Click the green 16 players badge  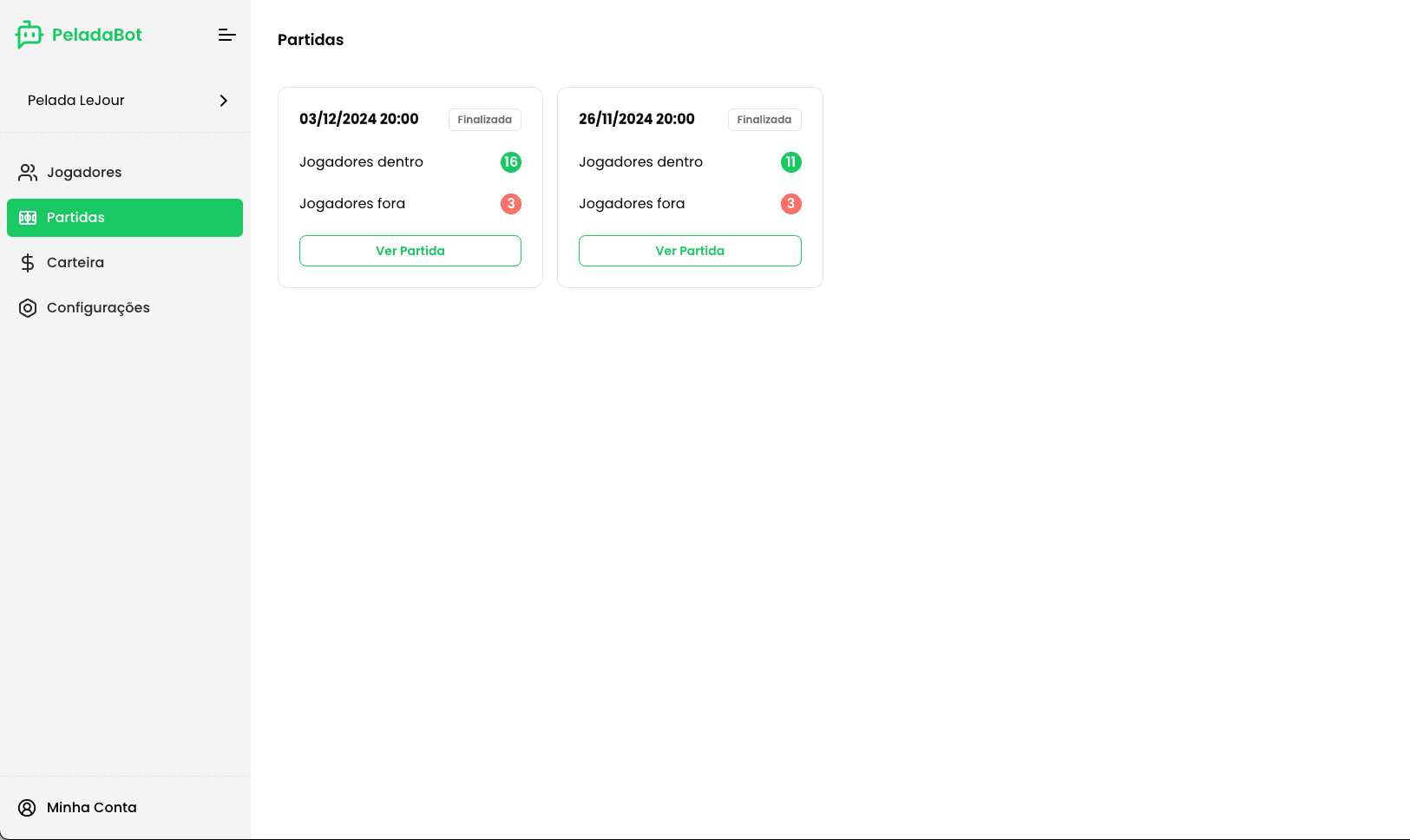511,162
